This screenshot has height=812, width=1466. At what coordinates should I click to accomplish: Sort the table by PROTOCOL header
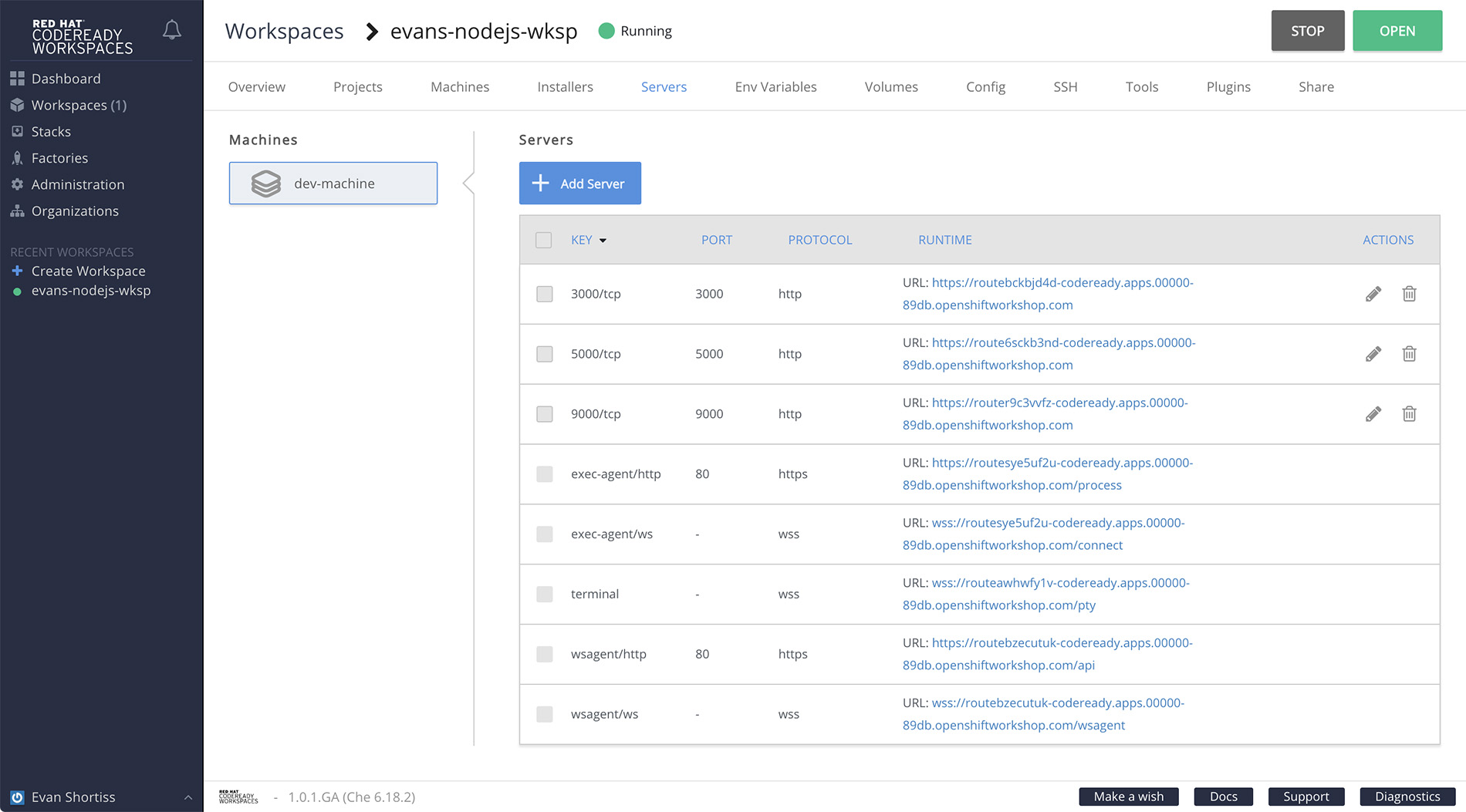point(820,240)
